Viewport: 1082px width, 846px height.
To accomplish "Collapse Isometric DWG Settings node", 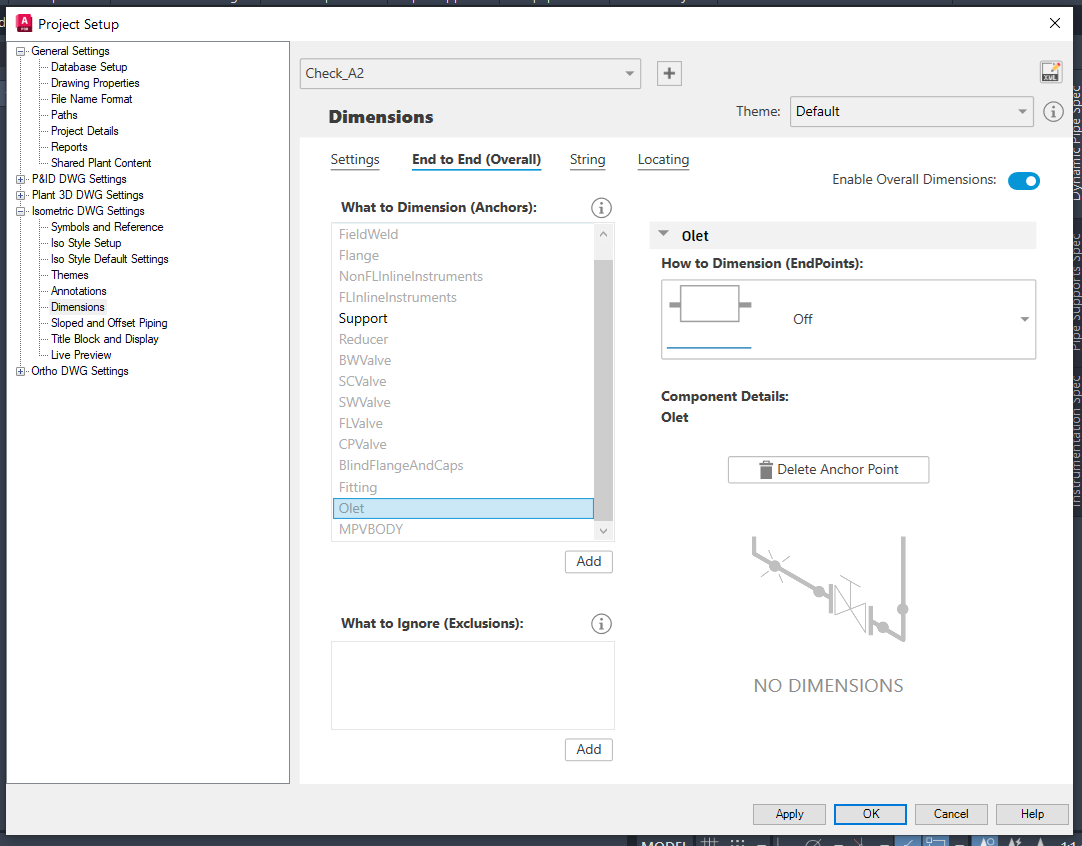I will (21, 211).
